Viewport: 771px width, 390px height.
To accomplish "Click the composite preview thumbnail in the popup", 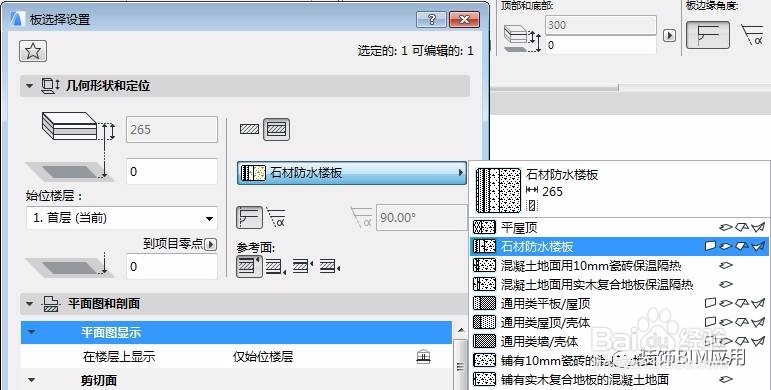I will [498, 190].
